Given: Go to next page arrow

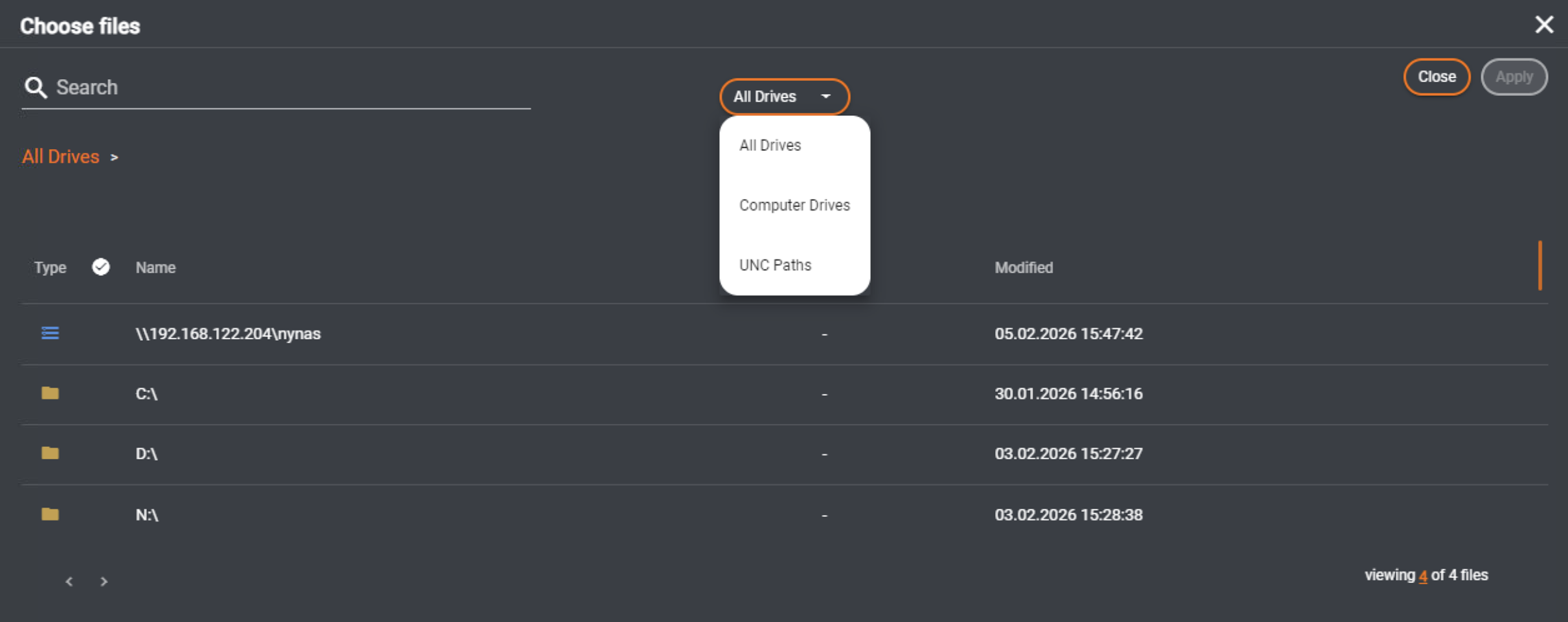Looking at the screenshot, I should pyautogui.click(x=104, y=582).
